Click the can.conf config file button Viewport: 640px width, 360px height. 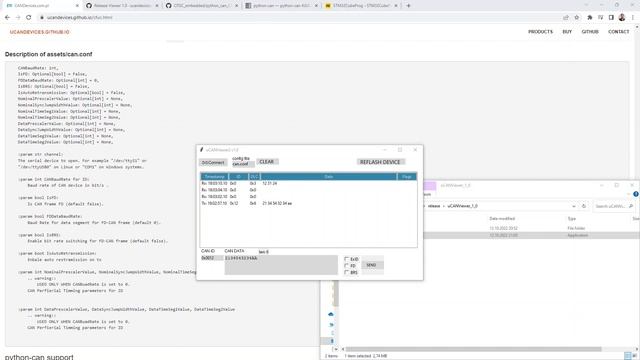[x=243, y=164]
